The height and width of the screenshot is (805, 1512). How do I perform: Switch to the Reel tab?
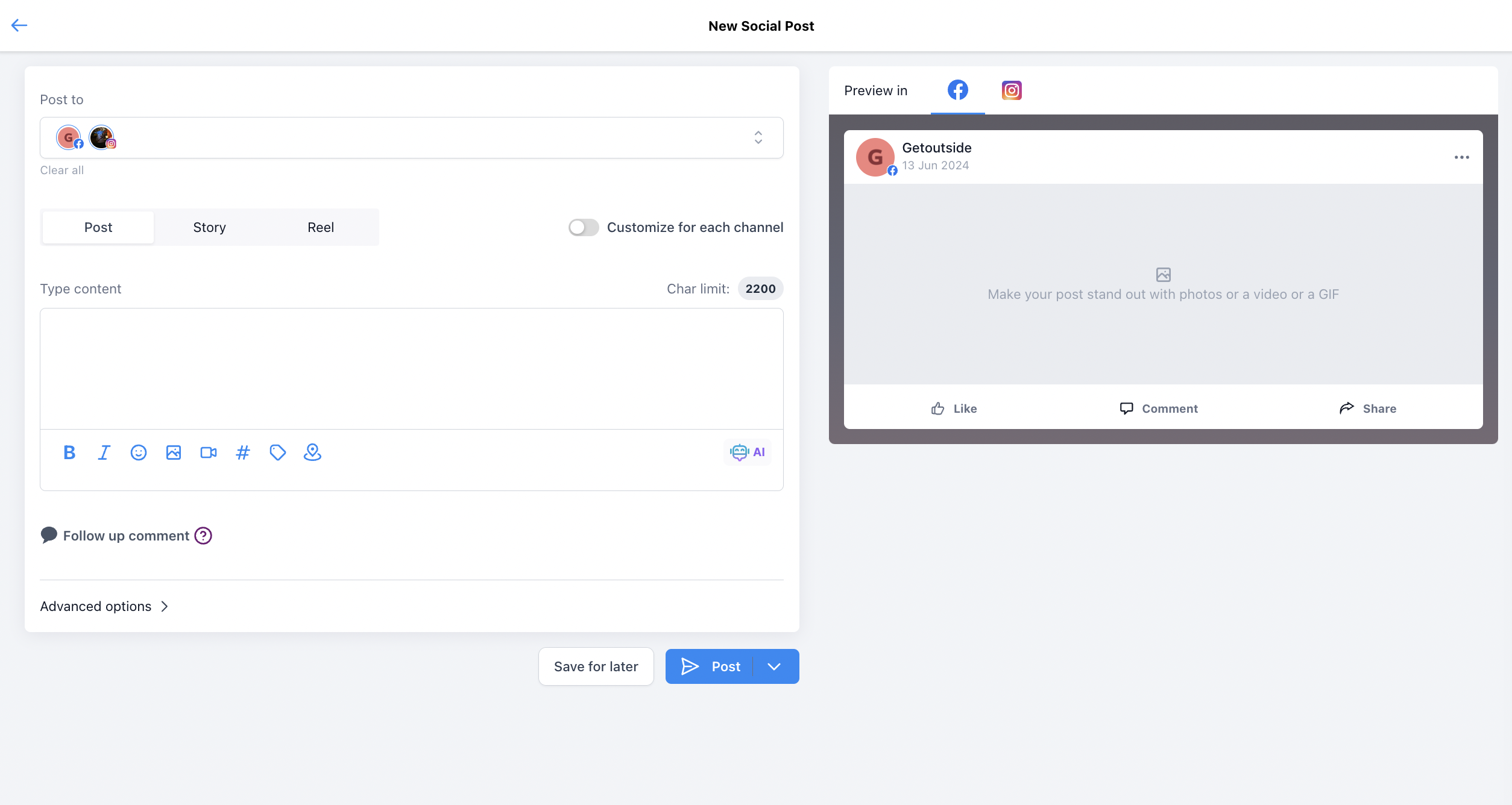point(321,227)
